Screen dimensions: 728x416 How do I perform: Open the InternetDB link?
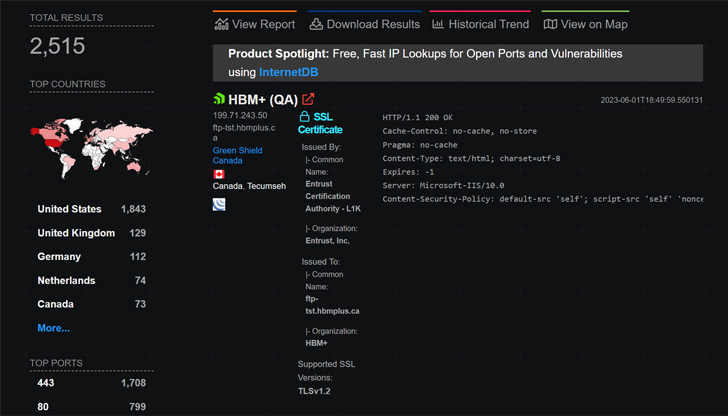[291, 72]
